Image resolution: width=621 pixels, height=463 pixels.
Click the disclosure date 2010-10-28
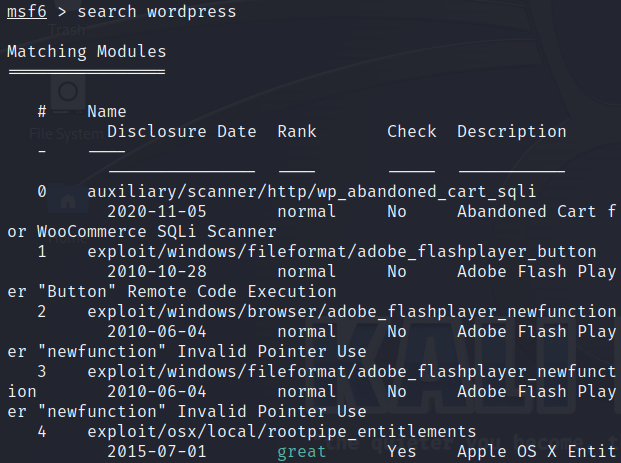pos(157,272)
